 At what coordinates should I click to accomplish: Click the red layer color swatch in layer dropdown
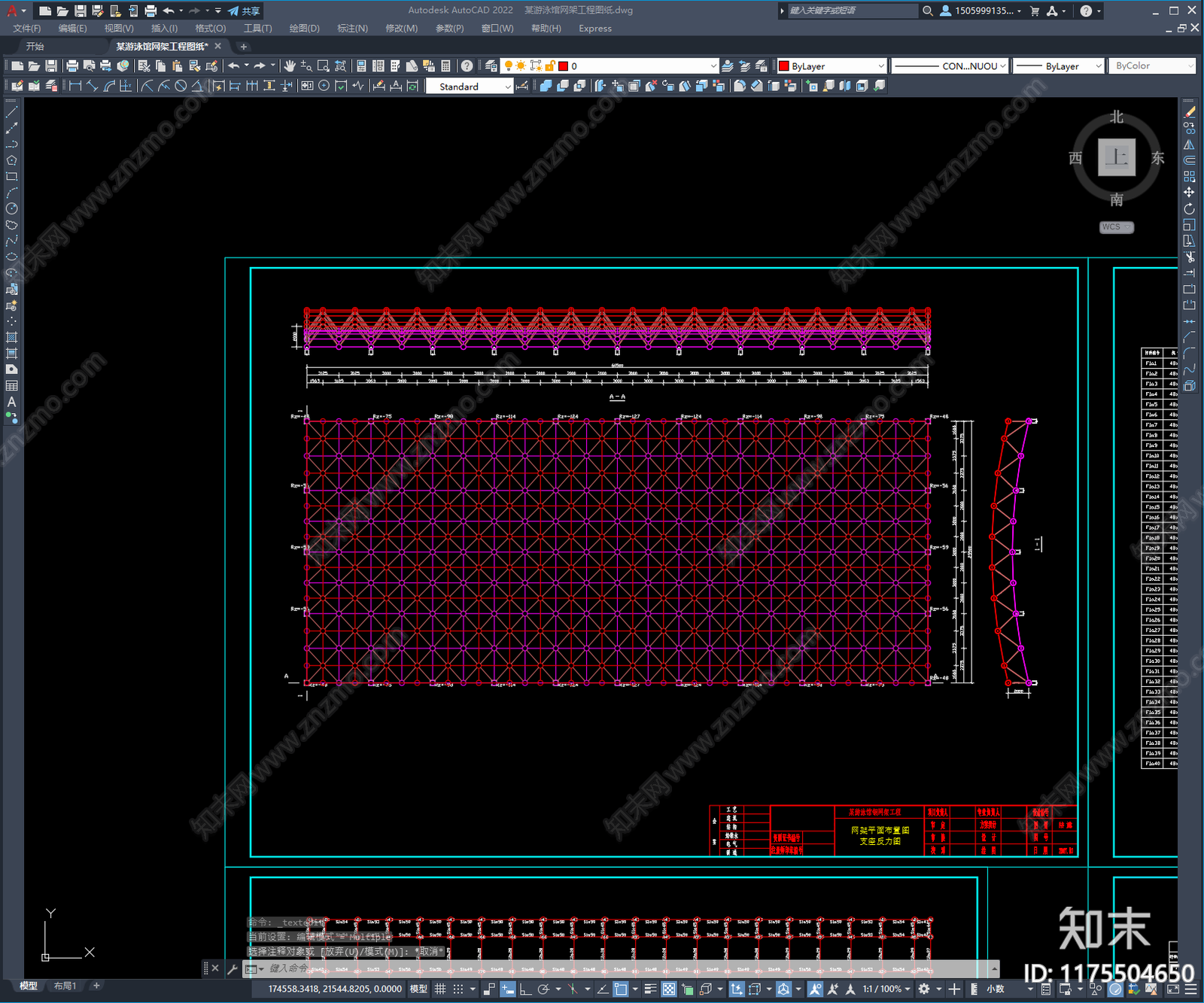(563, 66)
